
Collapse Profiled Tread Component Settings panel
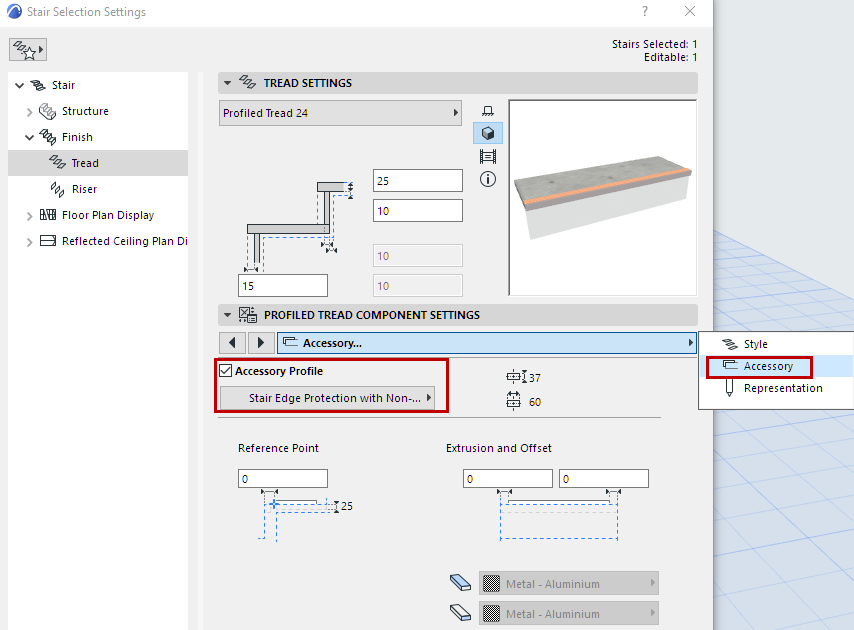[228, 315]
